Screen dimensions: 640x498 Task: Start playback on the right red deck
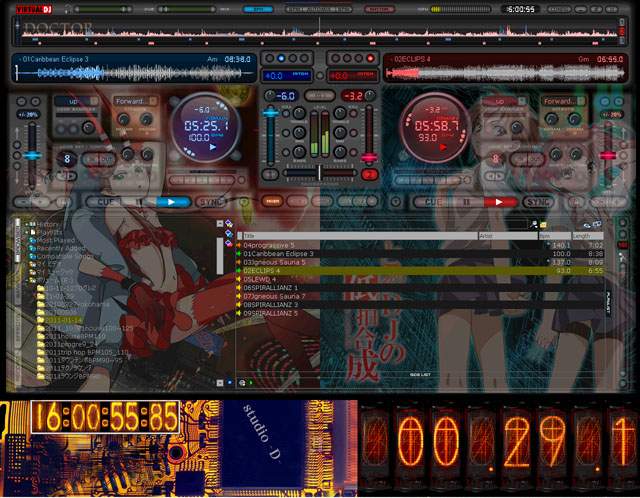tap(500, 202)
